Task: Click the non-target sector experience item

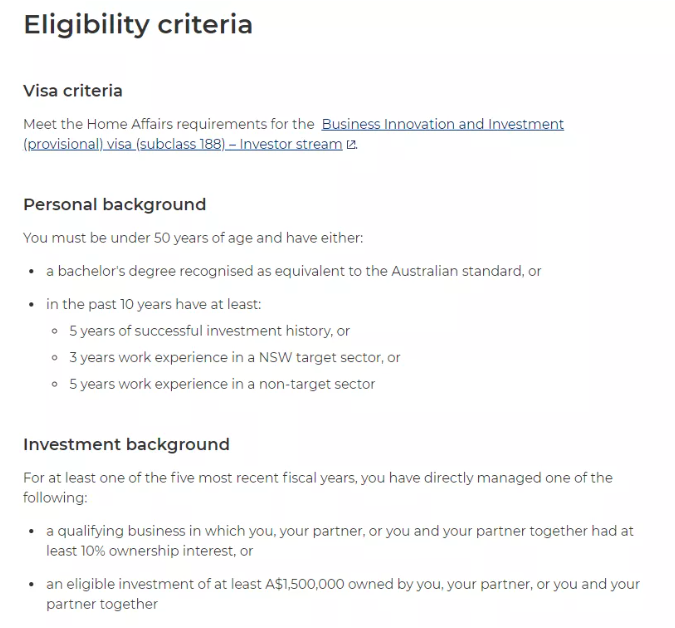Action: pyautogui.click(x=222, y=384)
